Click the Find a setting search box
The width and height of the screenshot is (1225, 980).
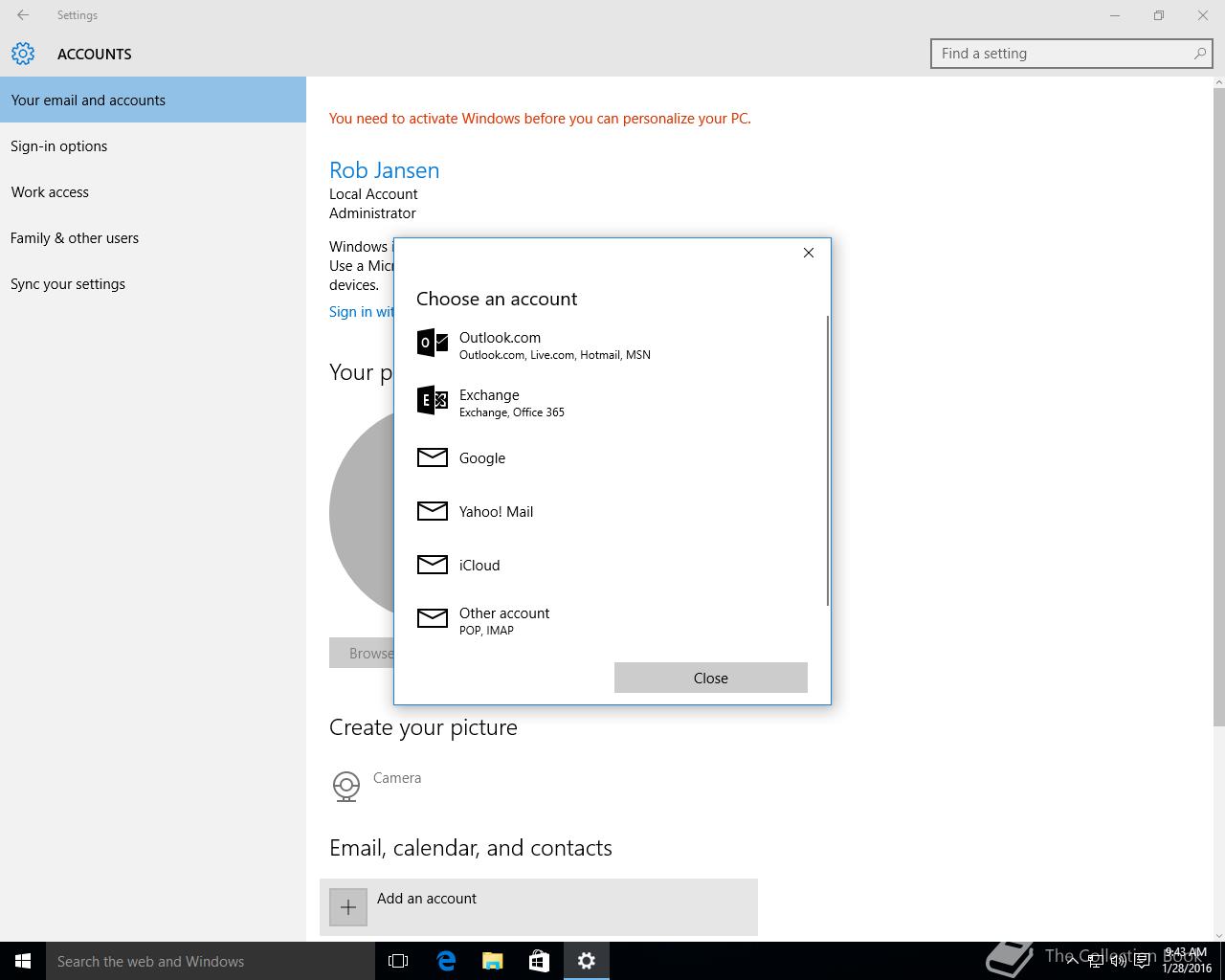pos(1071,54)
